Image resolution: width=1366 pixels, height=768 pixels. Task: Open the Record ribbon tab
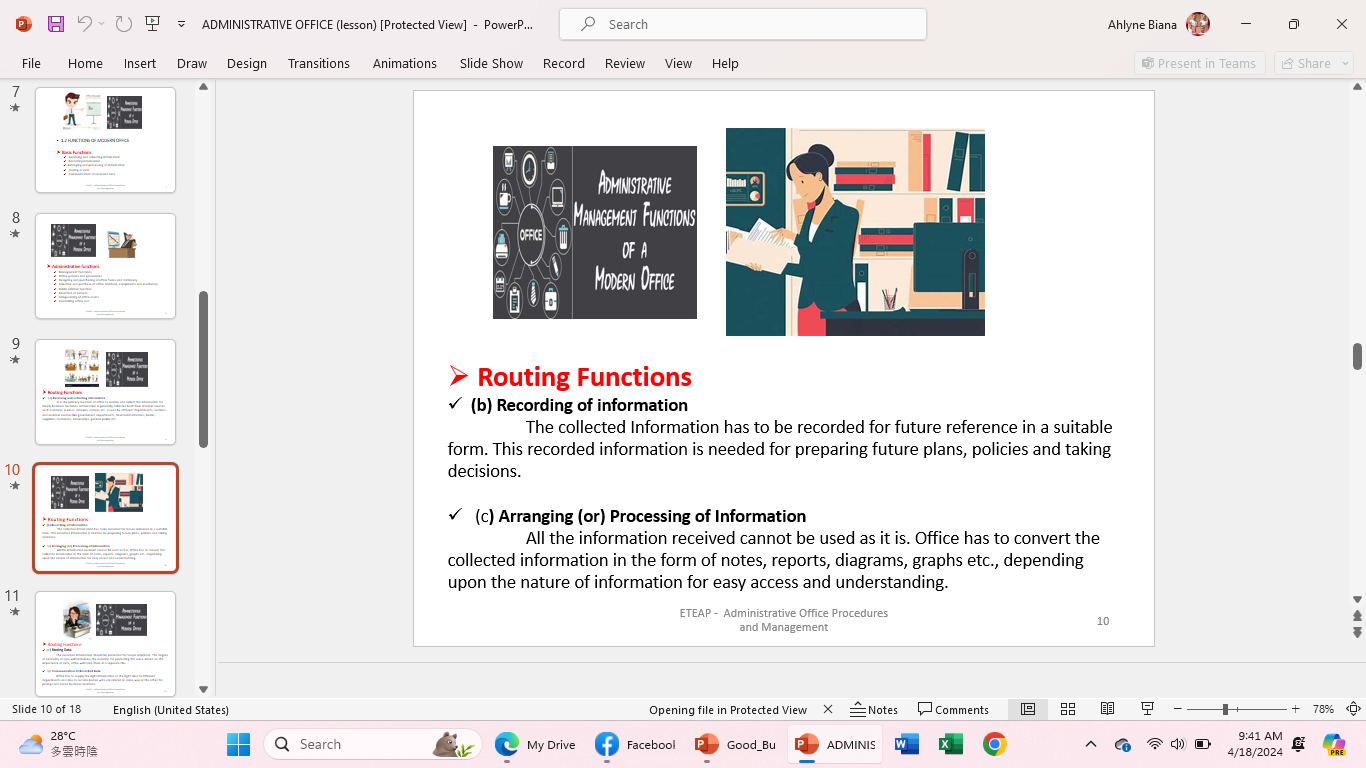tap(564, 63)
